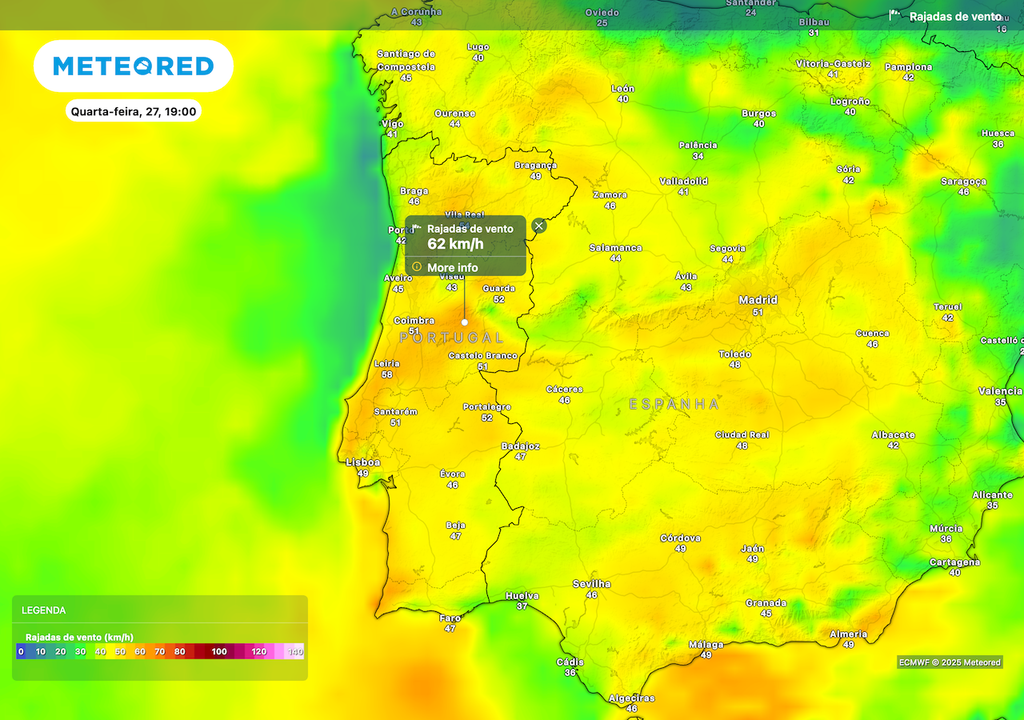The height and width of the screenshot is (720, 1024).
Task: Click the Coimbra label
Action: 414,321
